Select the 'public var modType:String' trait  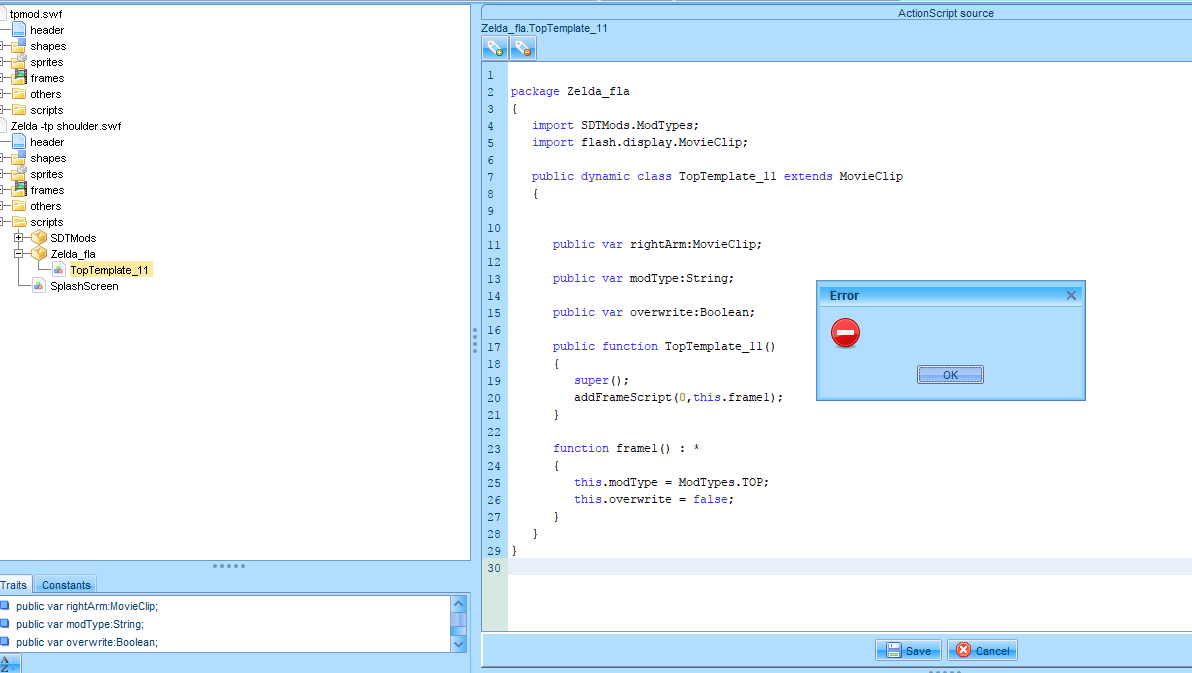tap(80, 624)
